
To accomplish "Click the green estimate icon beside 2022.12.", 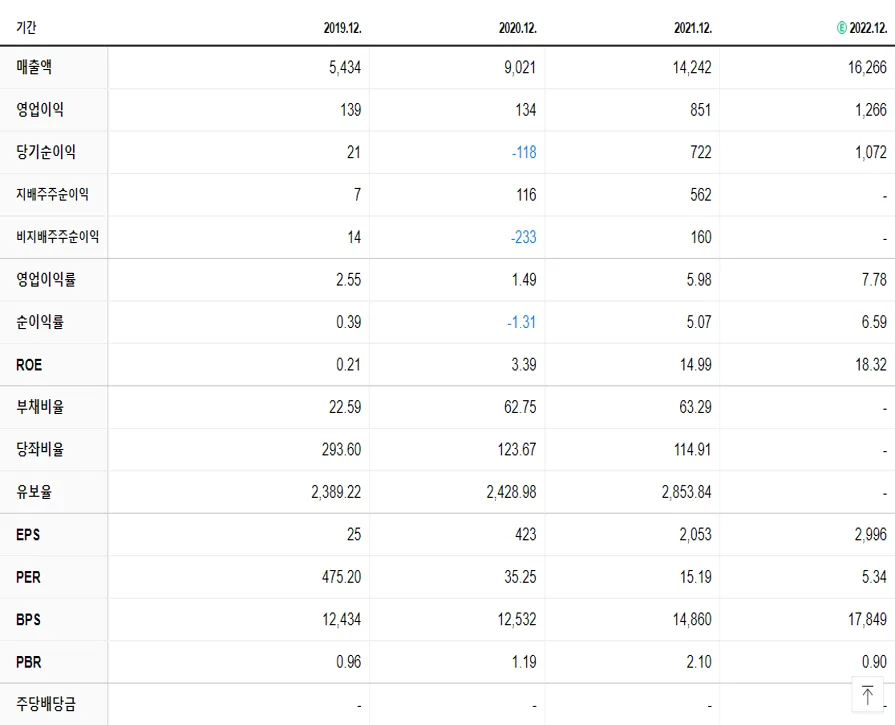I will 841,27.
